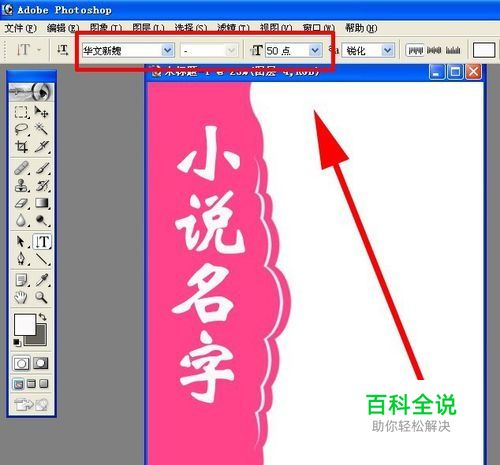The image size is (500, 465).
Task: Jump to ImageReady from toolbox bottom
Action: point(31,405)
